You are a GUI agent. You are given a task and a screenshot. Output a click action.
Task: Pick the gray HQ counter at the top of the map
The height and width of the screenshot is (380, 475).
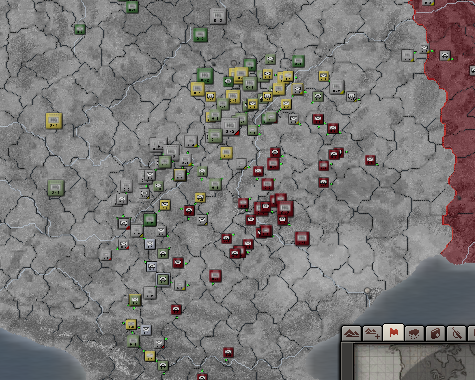[x=218, y=16]
